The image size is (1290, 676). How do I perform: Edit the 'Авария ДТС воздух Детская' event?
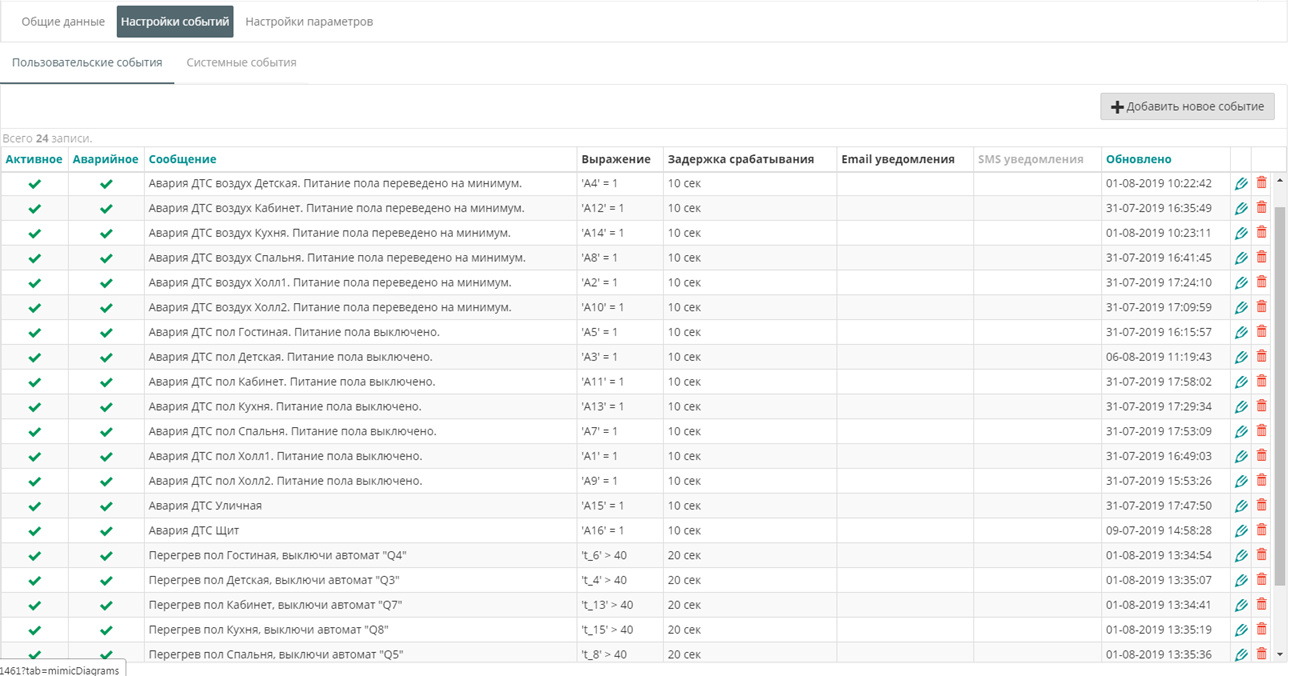(1241, 183)
